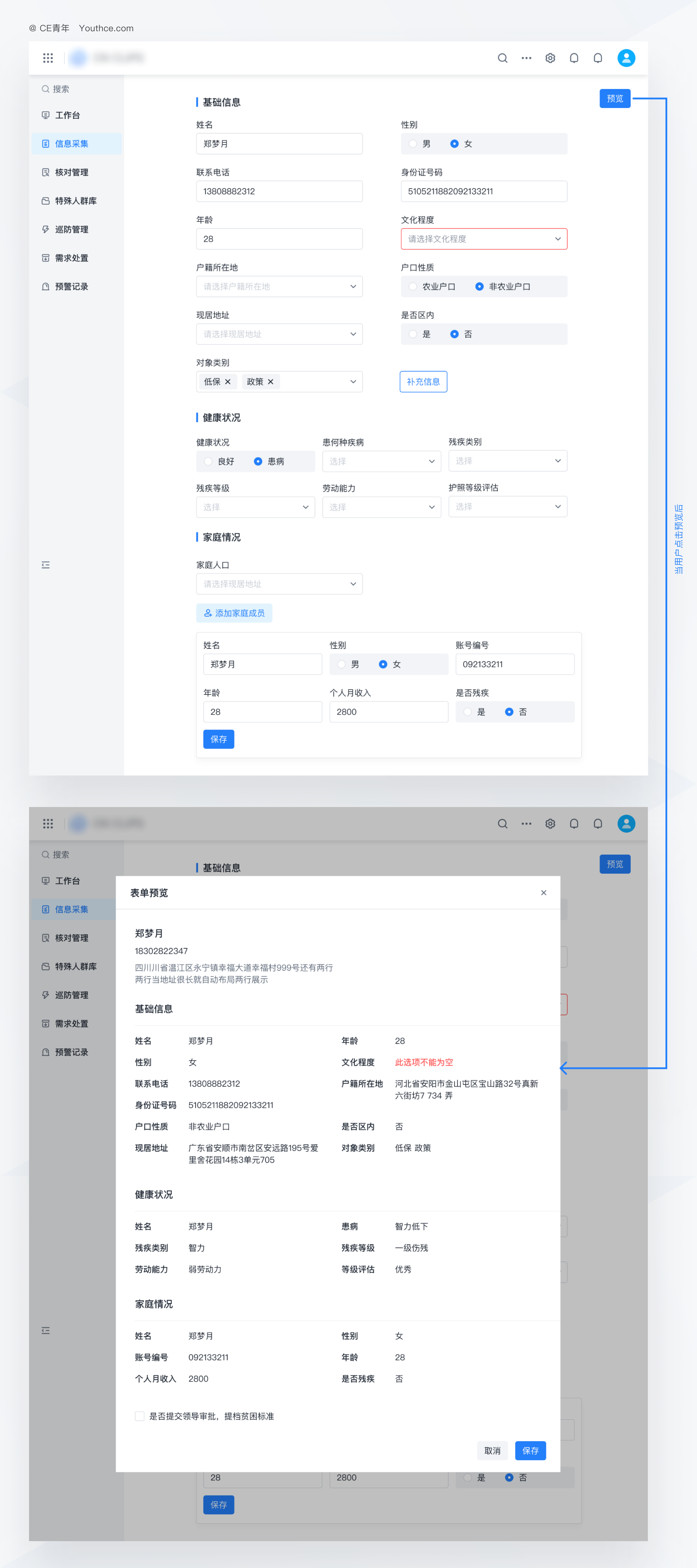This screenshot has width=697, height=1568.
Task: Click the 添加家庭成员 button
Action: click(234, 613)
